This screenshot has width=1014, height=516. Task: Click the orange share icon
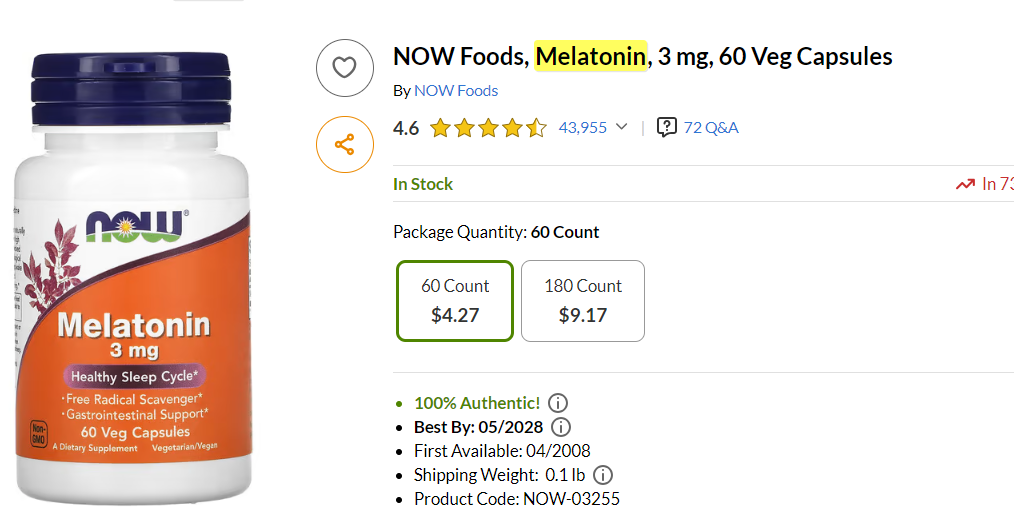[x=344, y=145]
